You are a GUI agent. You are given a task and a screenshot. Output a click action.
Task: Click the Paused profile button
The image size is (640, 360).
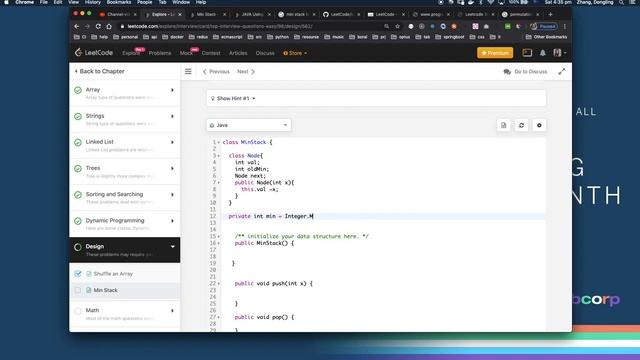(543, 26)
